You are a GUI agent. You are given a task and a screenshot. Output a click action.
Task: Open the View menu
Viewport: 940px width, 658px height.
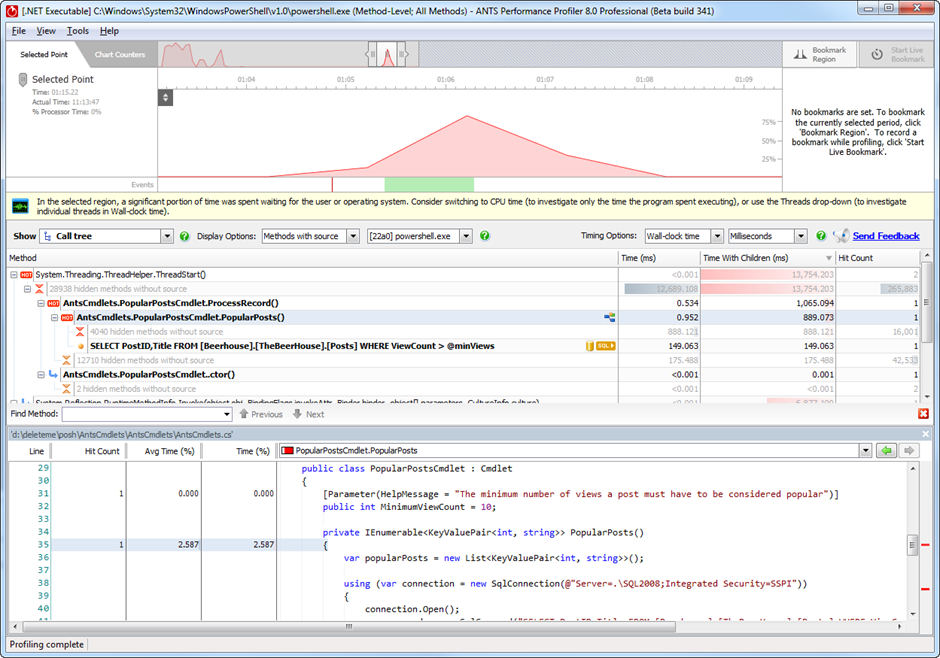click(x=46, y=31)
